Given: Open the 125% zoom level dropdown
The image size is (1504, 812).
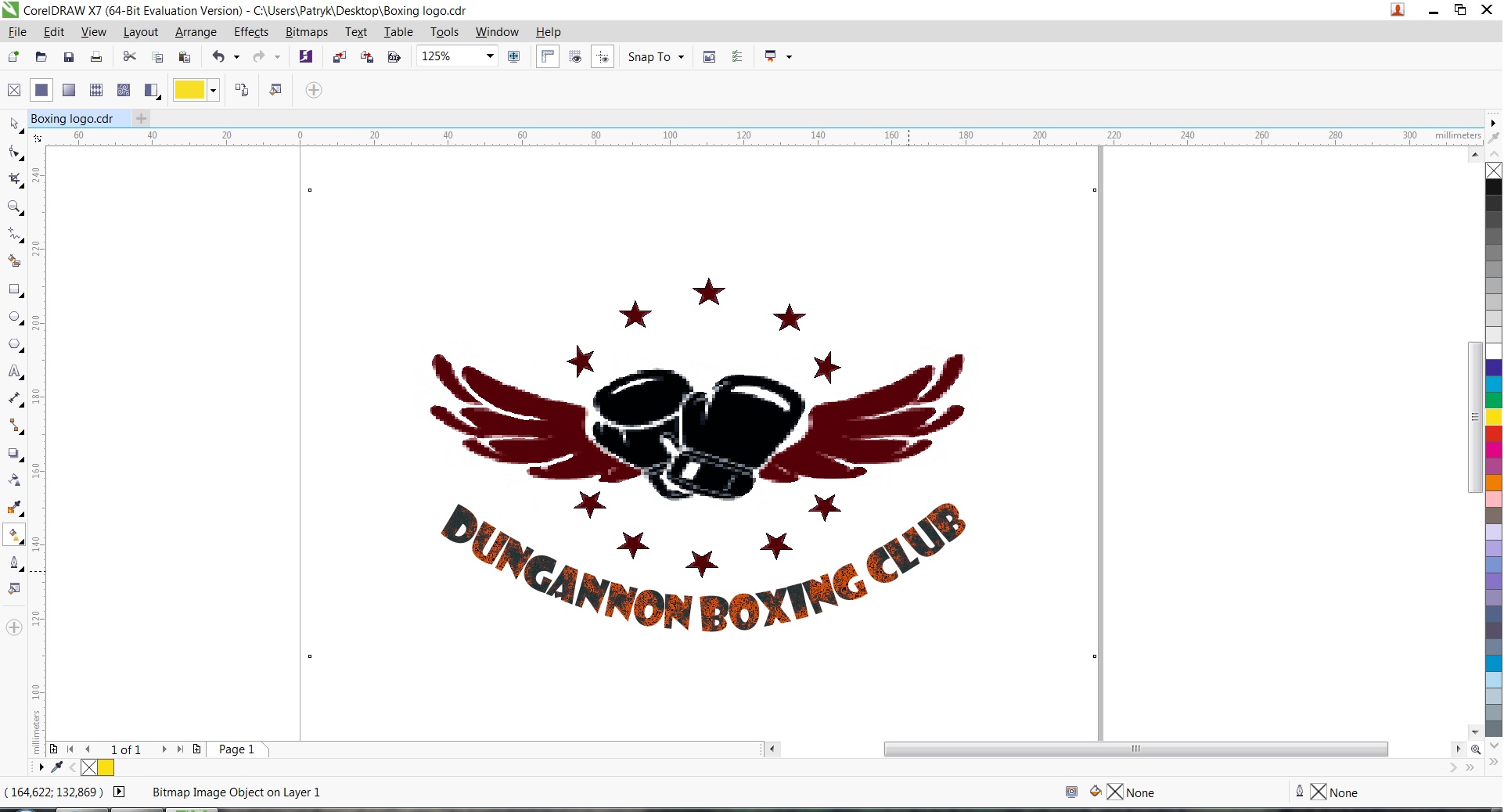Looking at the screenshot, I should tap(490, 56).
